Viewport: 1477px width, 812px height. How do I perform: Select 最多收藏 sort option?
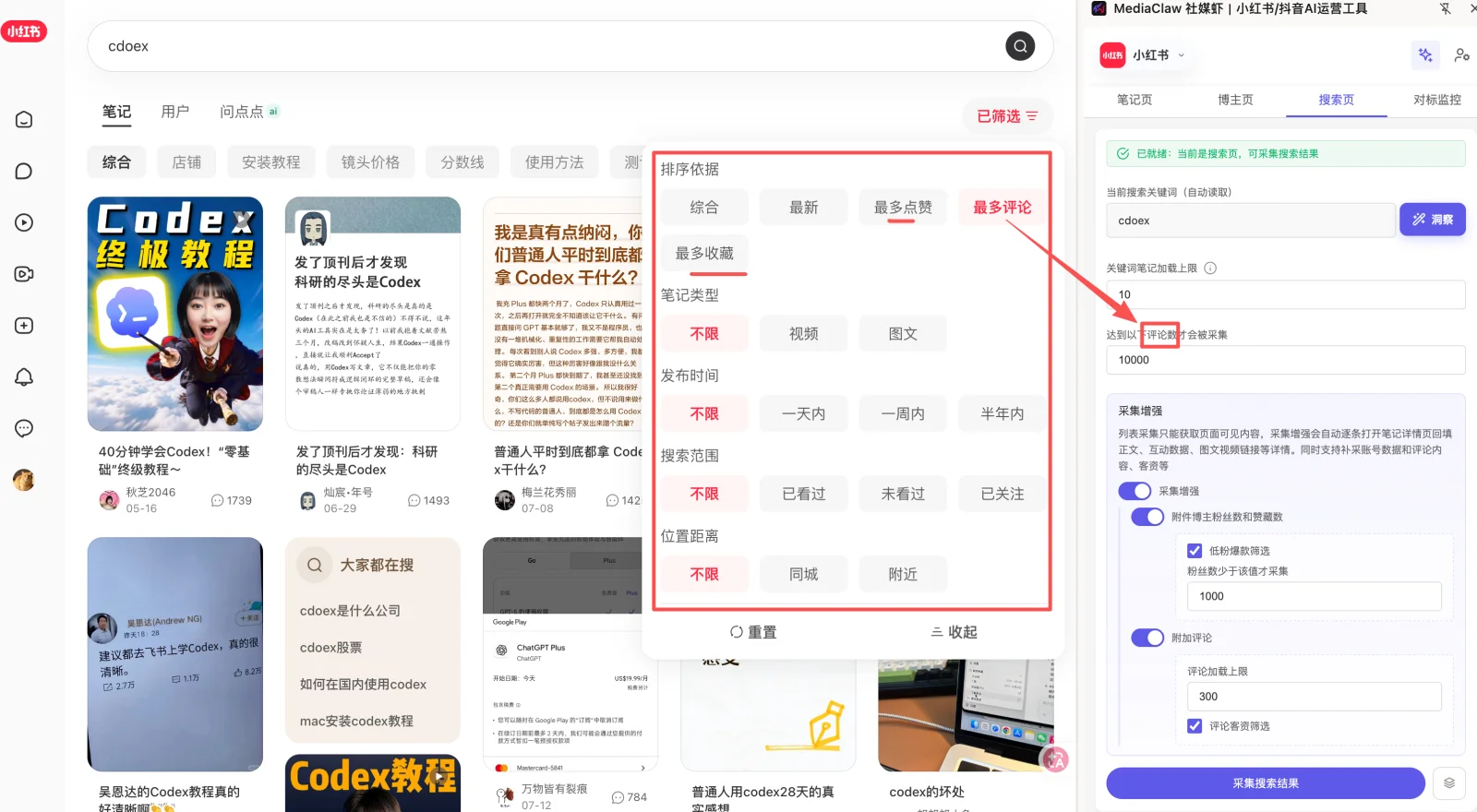tap(704, 253)
